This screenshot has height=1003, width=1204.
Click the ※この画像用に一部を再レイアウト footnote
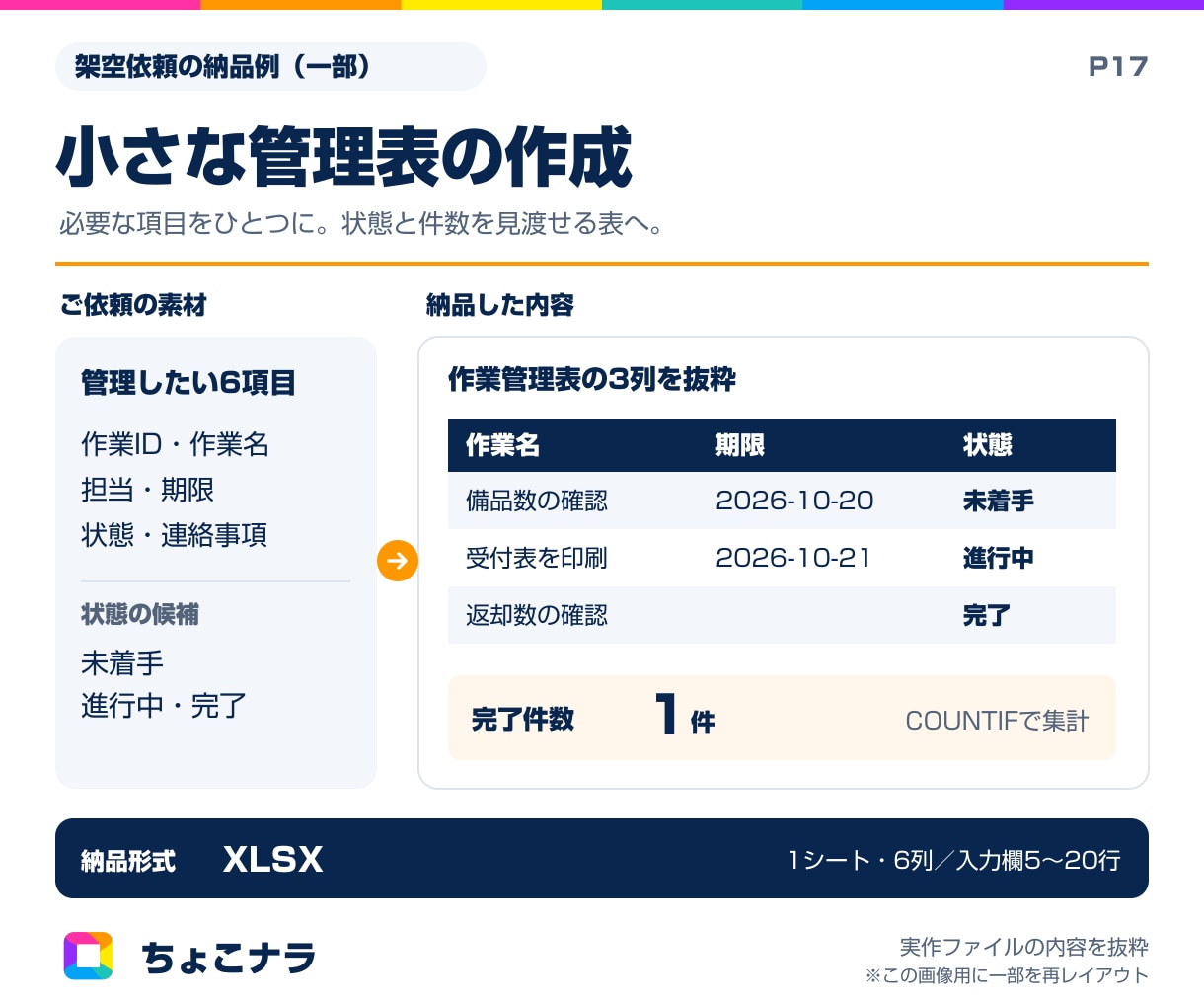(x=1008, y=975)
